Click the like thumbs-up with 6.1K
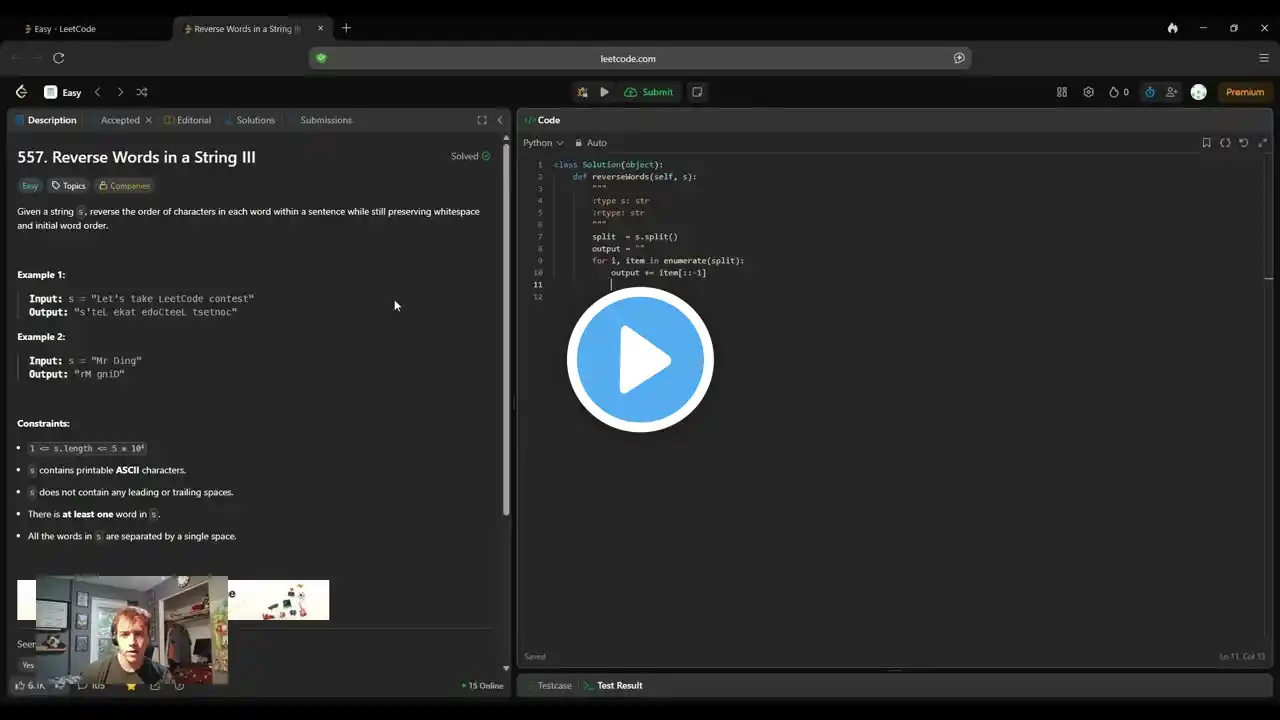Screen dimensions: 1280x720 click(x=30, y=686)
